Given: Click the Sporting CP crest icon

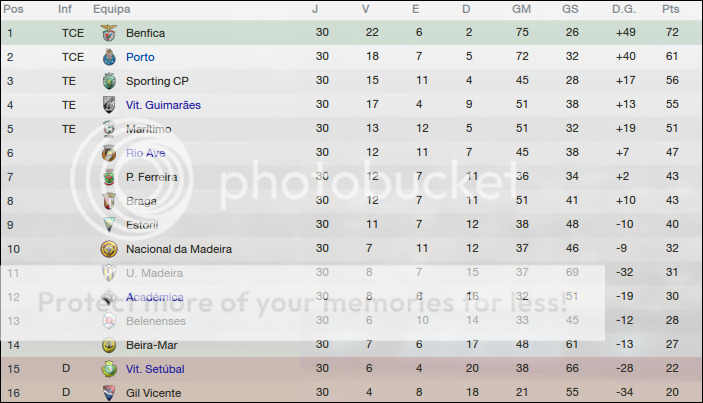Looking at the screenshot, I should [109, 81].
